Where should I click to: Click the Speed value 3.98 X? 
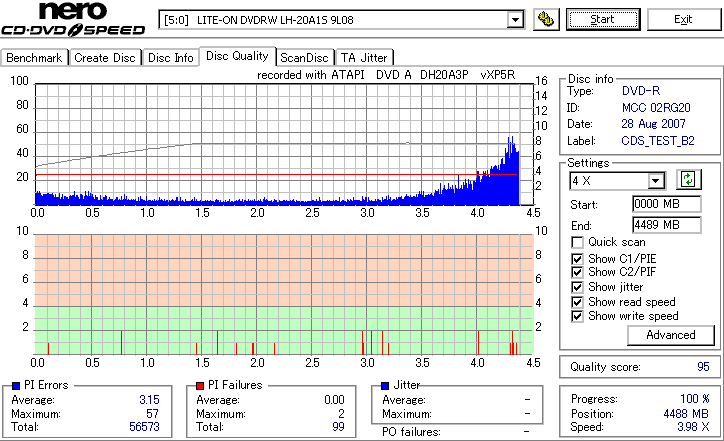(693, 427)
